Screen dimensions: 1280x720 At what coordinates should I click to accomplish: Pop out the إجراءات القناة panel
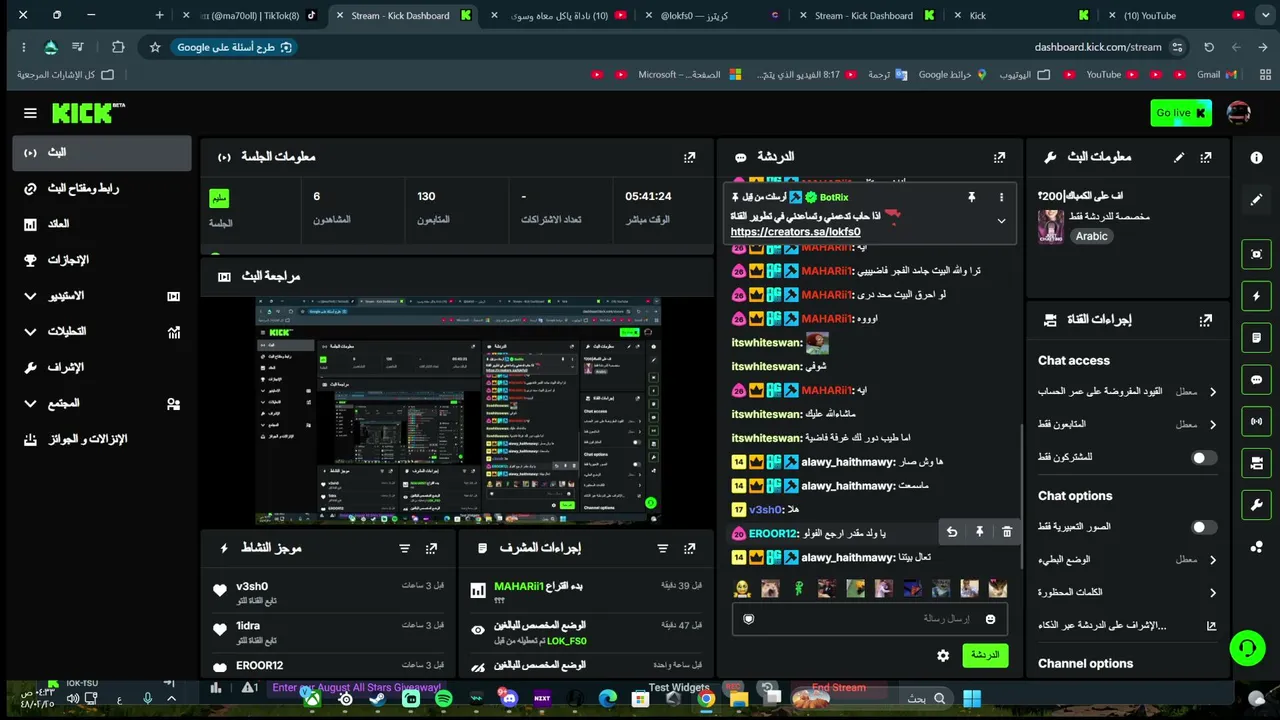tap(1206, 320)
